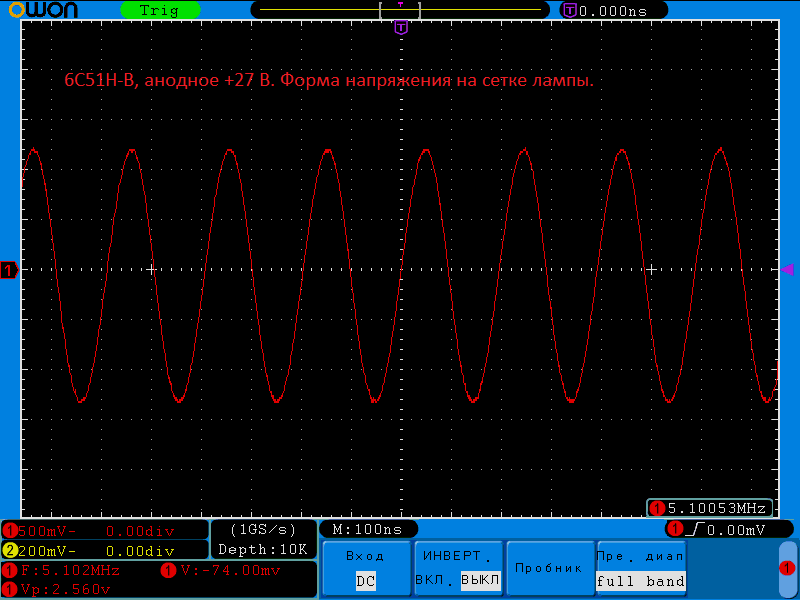Click the Vp:2.560V peak voltage measurement
The image size is (800, 600).
pyautogui.click(x=65, y=589)
